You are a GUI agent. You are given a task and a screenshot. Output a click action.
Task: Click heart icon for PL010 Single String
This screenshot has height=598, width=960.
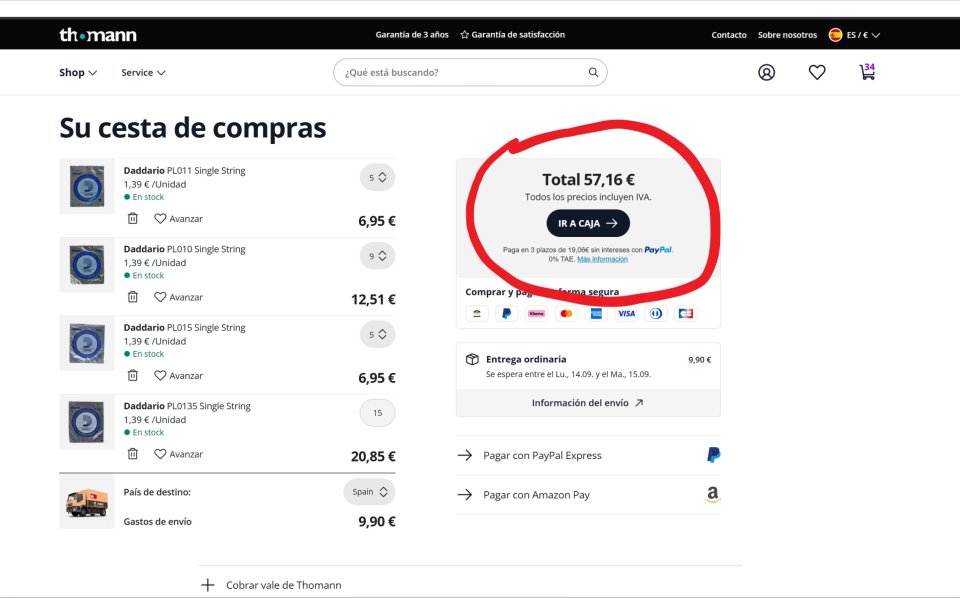click(160, 297)
